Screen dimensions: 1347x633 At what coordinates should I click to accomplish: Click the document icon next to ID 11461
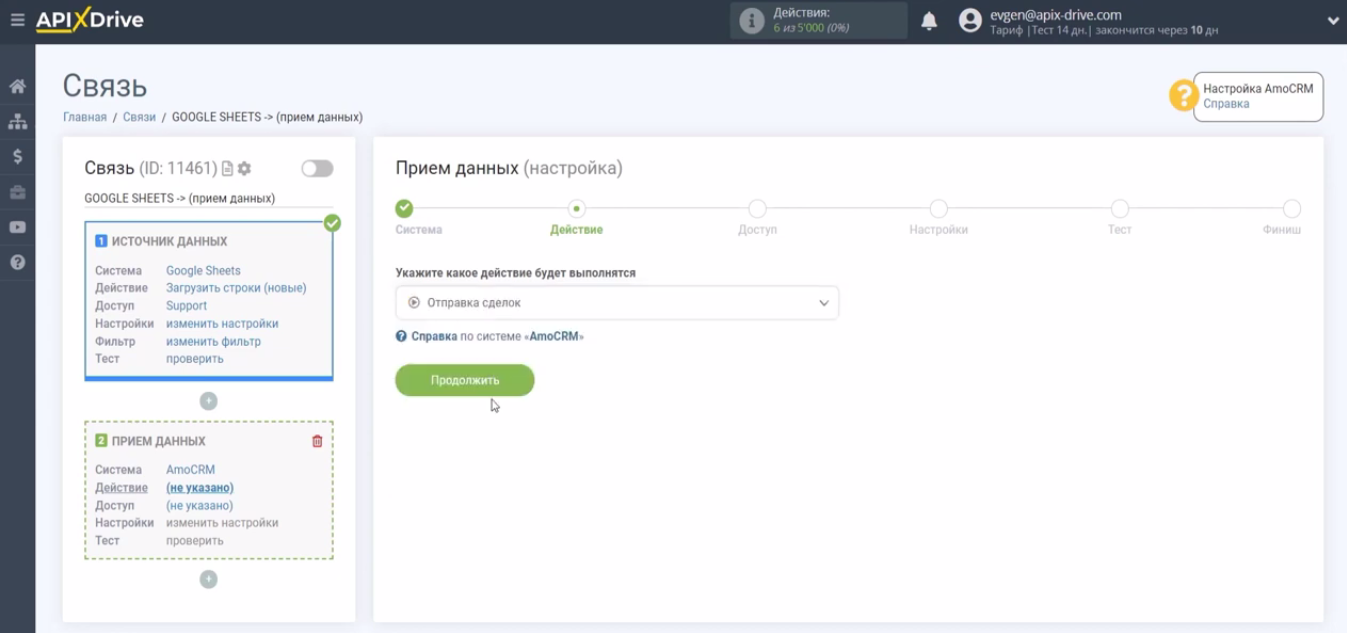coord(227,169)
